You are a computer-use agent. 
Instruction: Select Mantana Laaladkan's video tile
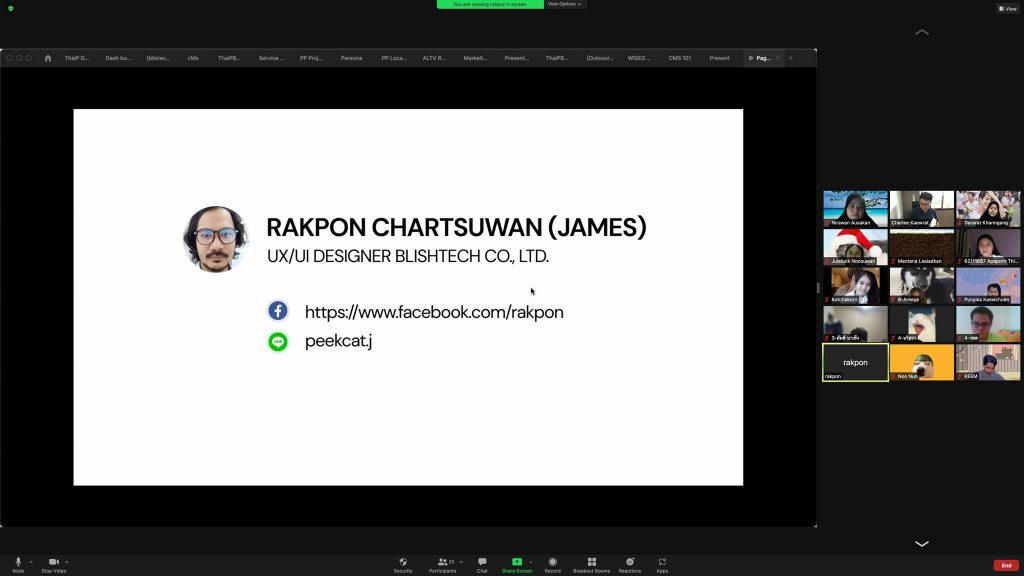point(921,247)
